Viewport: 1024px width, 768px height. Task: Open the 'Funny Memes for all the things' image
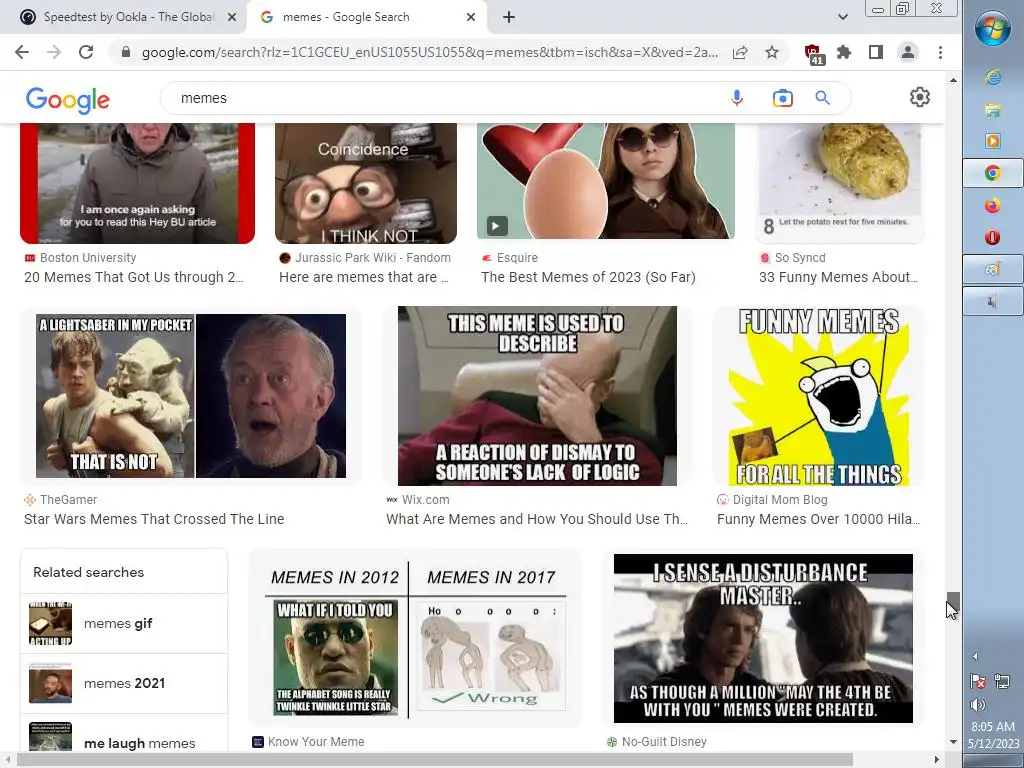(819, 396)
